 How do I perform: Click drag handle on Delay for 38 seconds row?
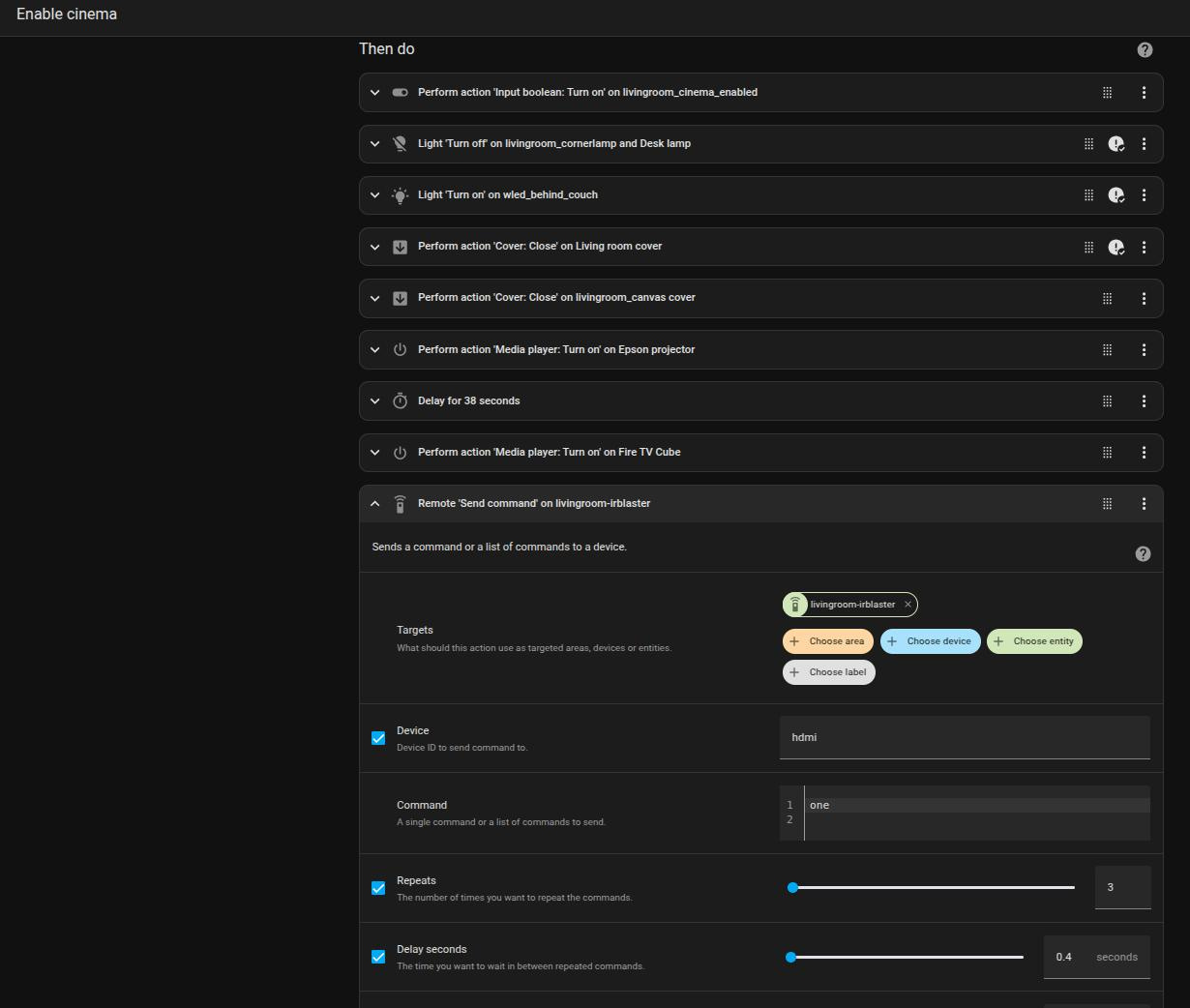(1107, 401)
